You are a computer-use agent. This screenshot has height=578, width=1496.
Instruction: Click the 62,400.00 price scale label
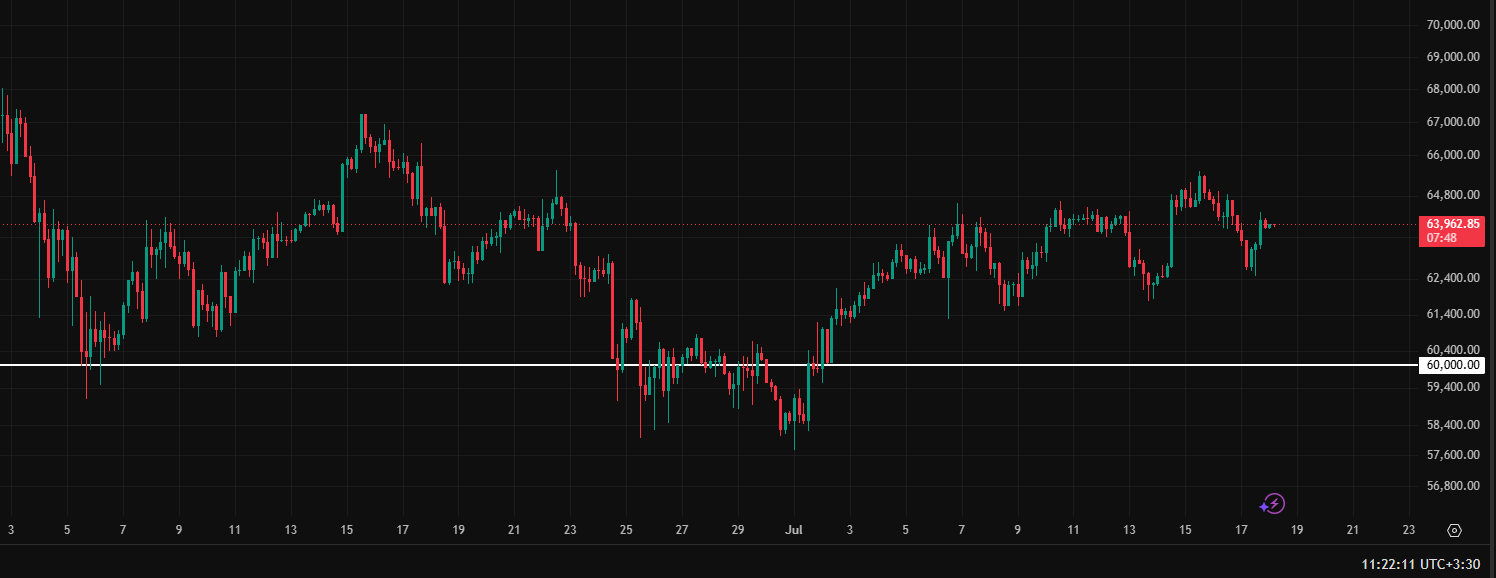pyautogui.click(x=1454, y=277)
